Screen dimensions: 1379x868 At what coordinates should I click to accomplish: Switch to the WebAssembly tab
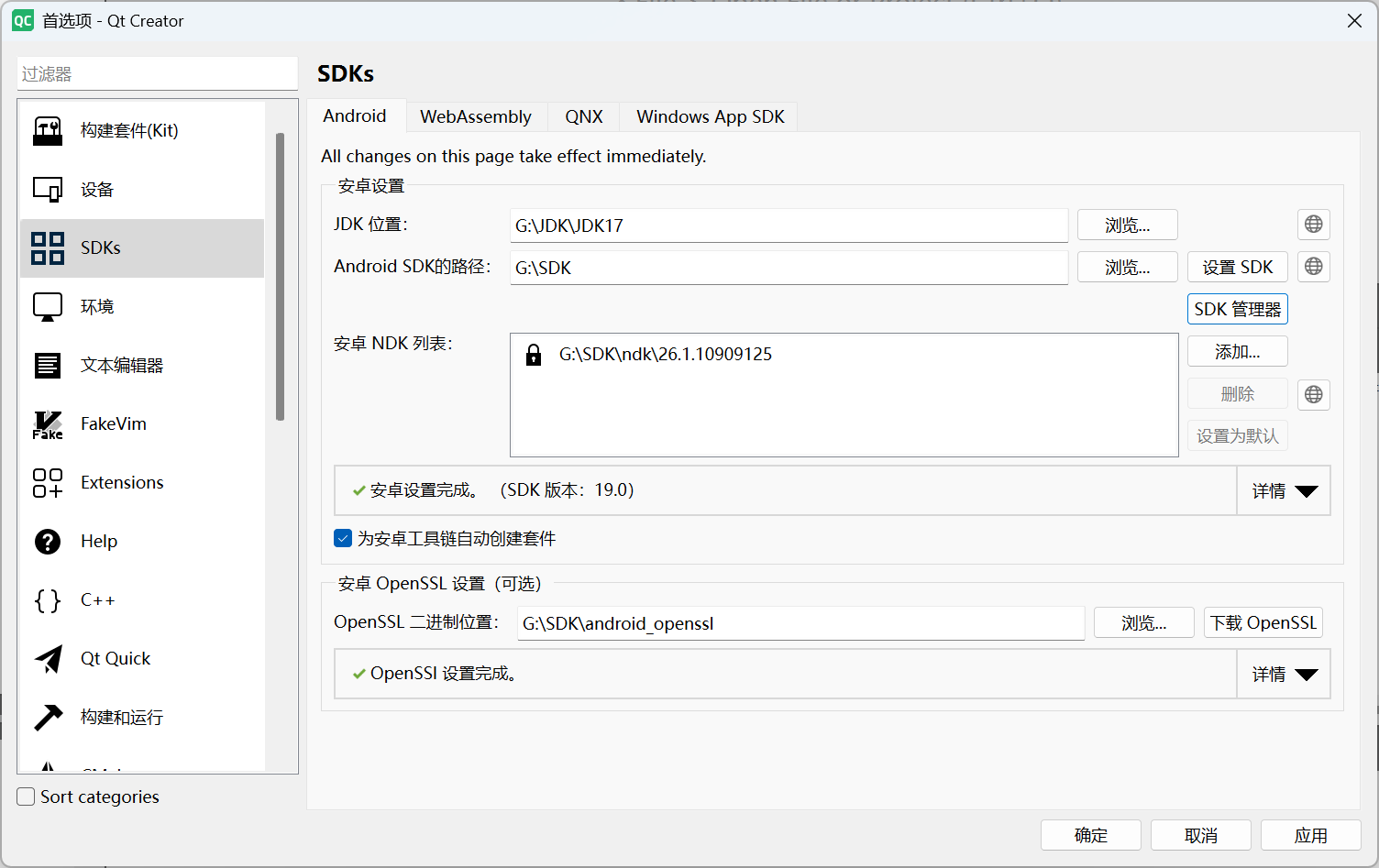(x=476, y=116)
